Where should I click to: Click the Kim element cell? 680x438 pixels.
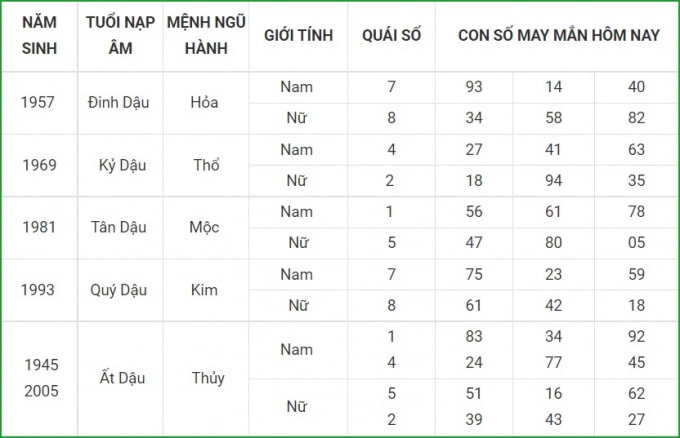coord(206,290)
